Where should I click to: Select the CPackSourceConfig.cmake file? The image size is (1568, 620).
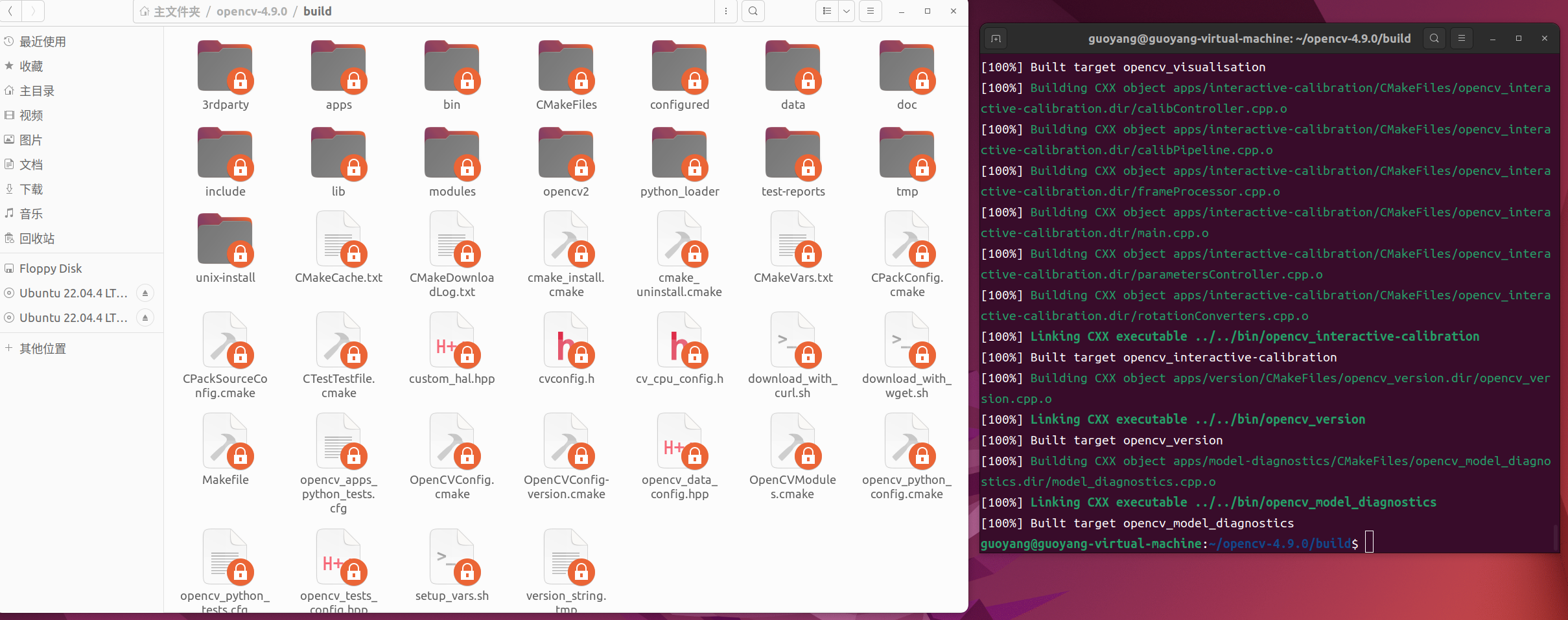click(225, 356)
